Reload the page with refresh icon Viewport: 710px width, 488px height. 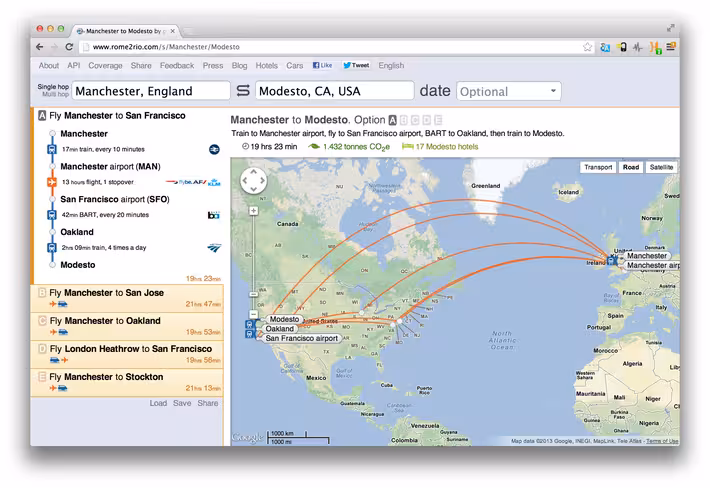point(69,47)
